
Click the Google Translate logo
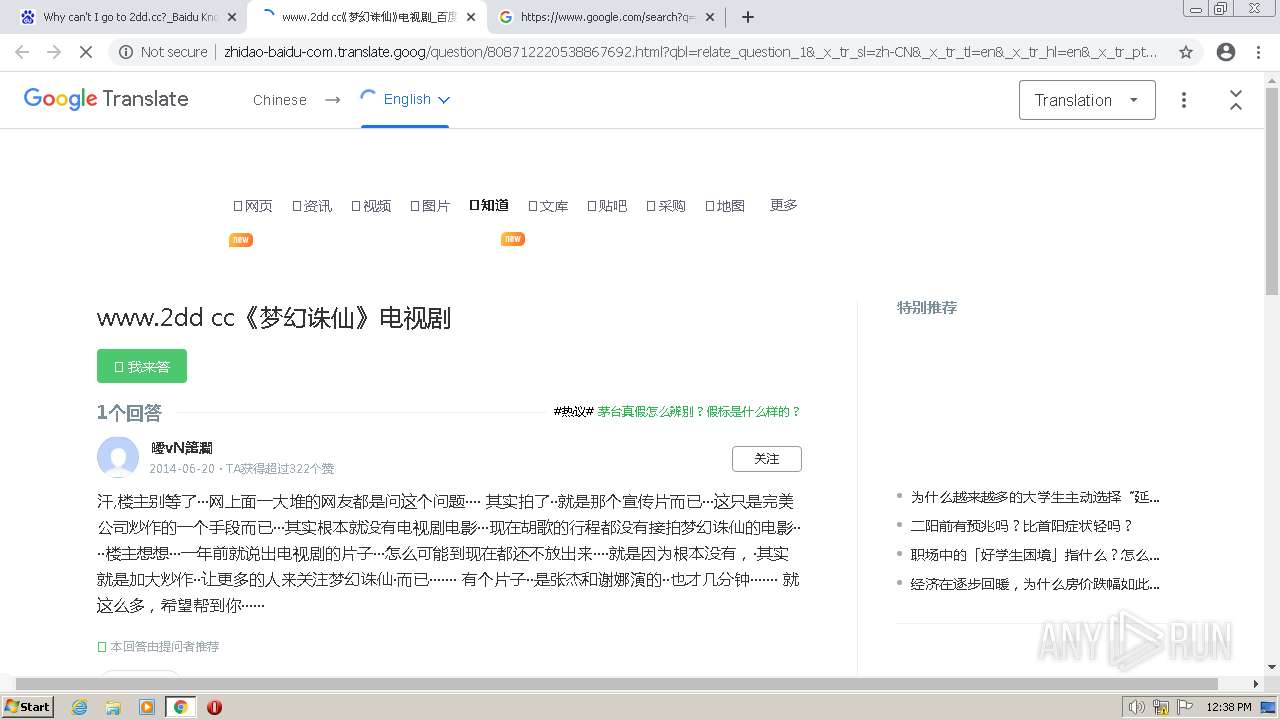[x=106, y=99]
